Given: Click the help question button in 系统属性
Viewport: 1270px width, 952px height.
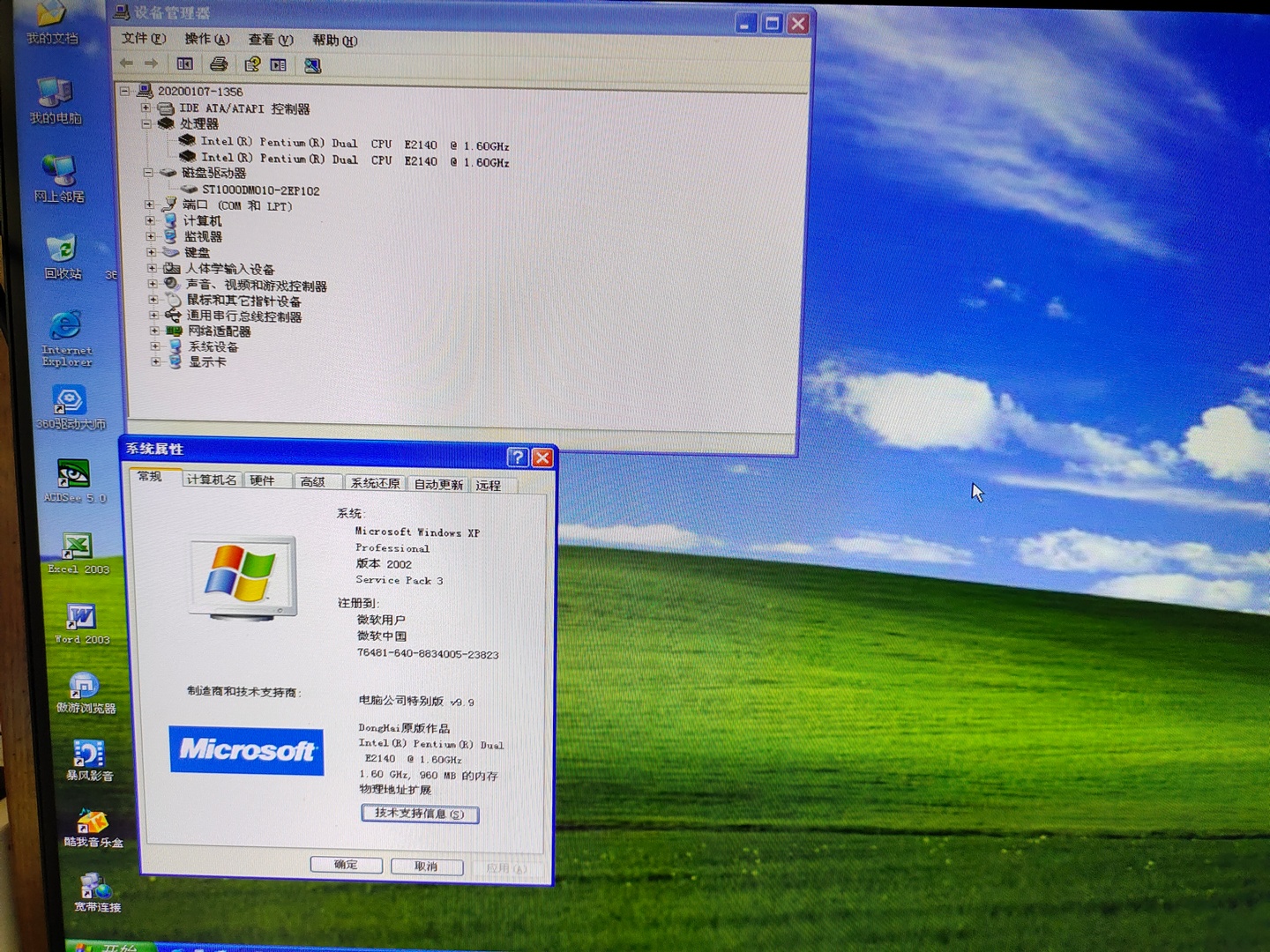Looking at the screenshot, I should click(518, 457).
